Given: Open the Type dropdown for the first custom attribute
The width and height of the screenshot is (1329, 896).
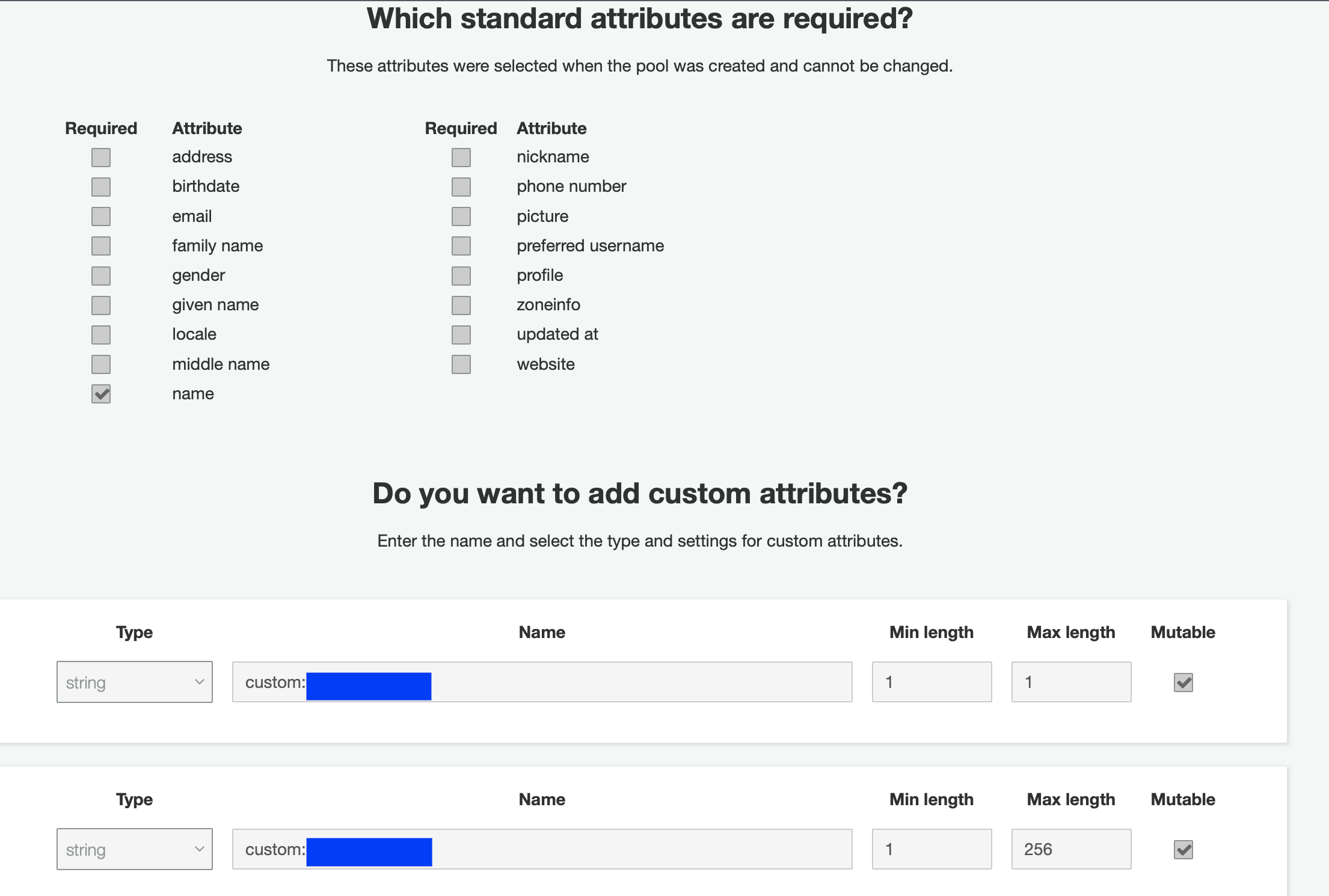Looking at the screenshot, I should click(134, 682).
